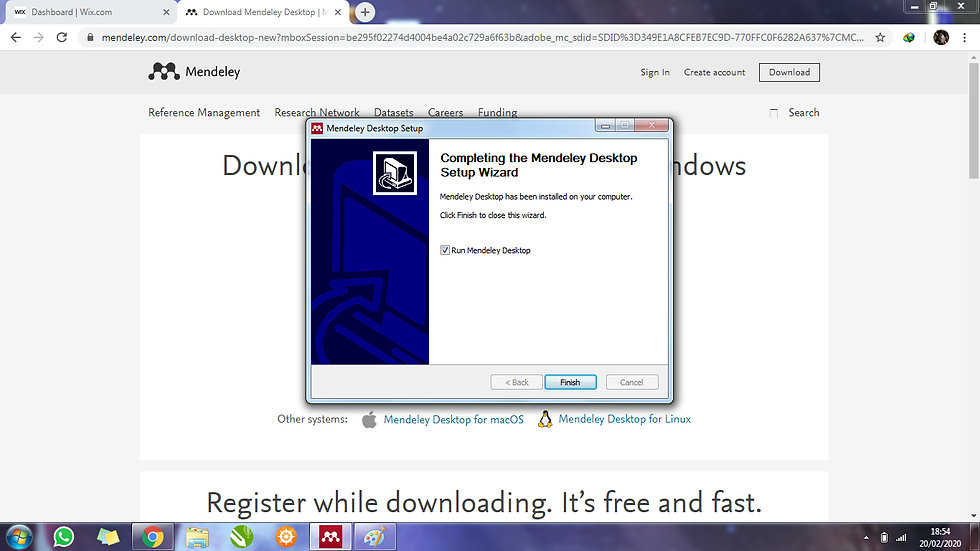Click the Search field on Mendeley page
The height and width of the screenshot is (551, 980).
point(803,112)
